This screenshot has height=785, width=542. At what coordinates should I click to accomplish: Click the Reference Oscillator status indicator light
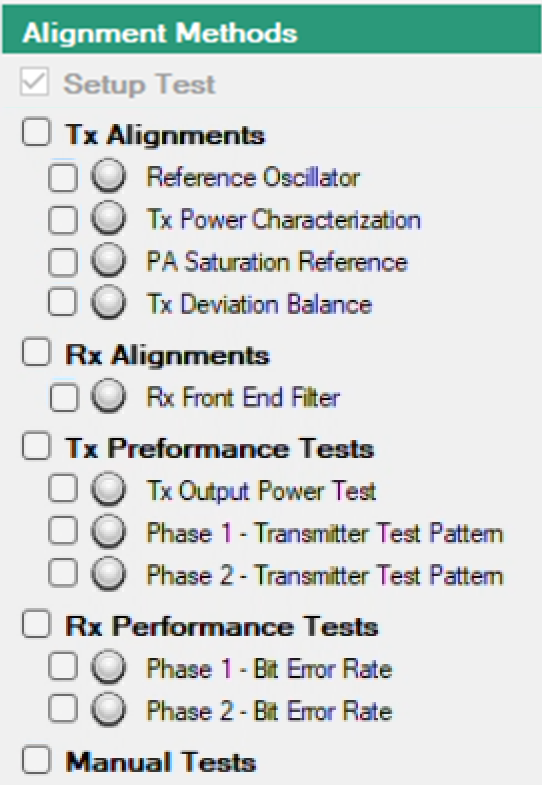[x=108, y=176]
